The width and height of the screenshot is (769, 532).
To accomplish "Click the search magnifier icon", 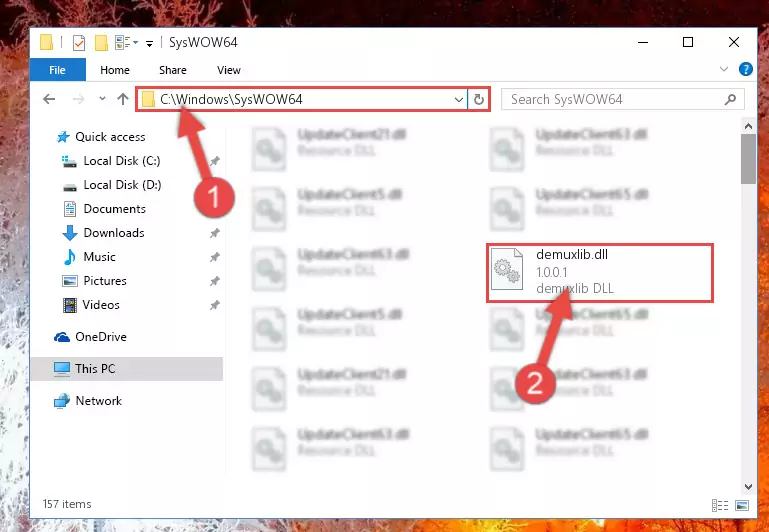I will 730,100.
